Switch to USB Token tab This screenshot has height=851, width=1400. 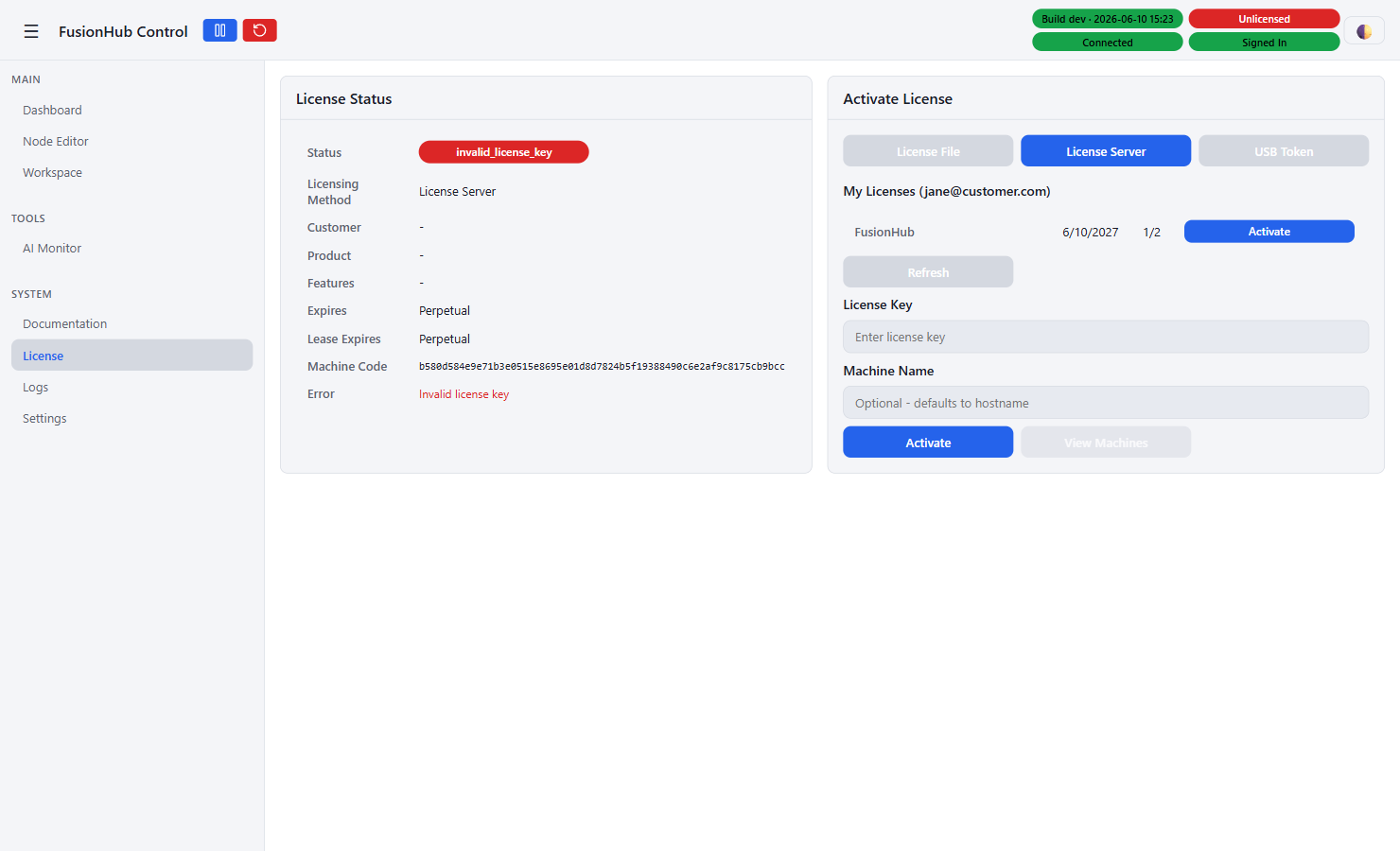pos(1284,151)
